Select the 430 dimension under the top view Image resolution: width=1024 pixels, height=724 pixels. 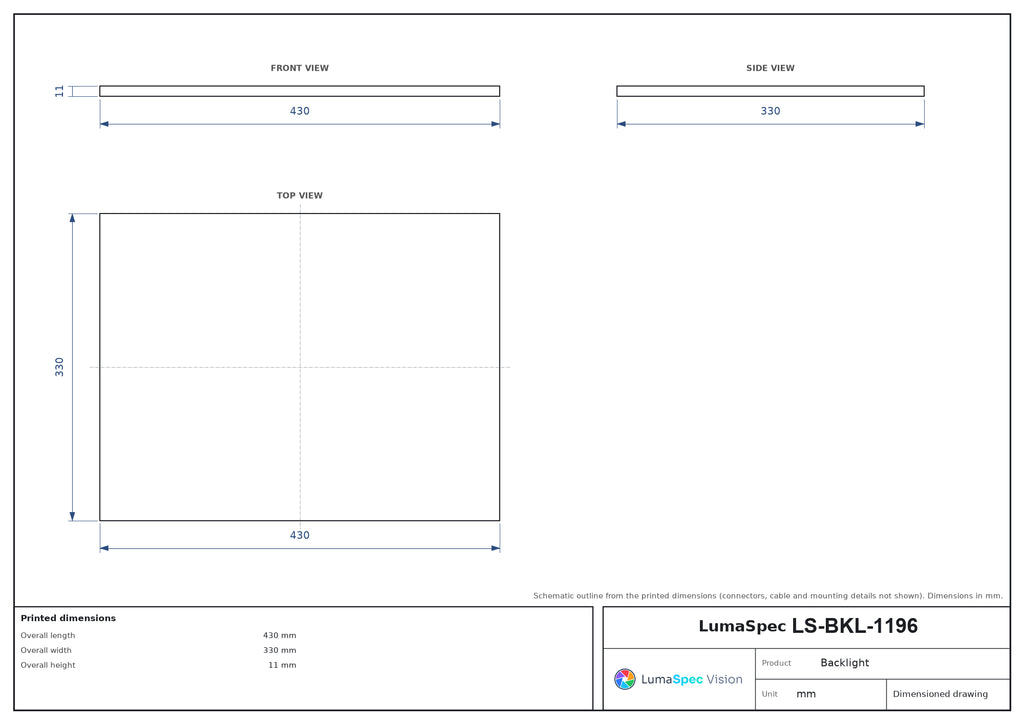[x=300, y=535]
